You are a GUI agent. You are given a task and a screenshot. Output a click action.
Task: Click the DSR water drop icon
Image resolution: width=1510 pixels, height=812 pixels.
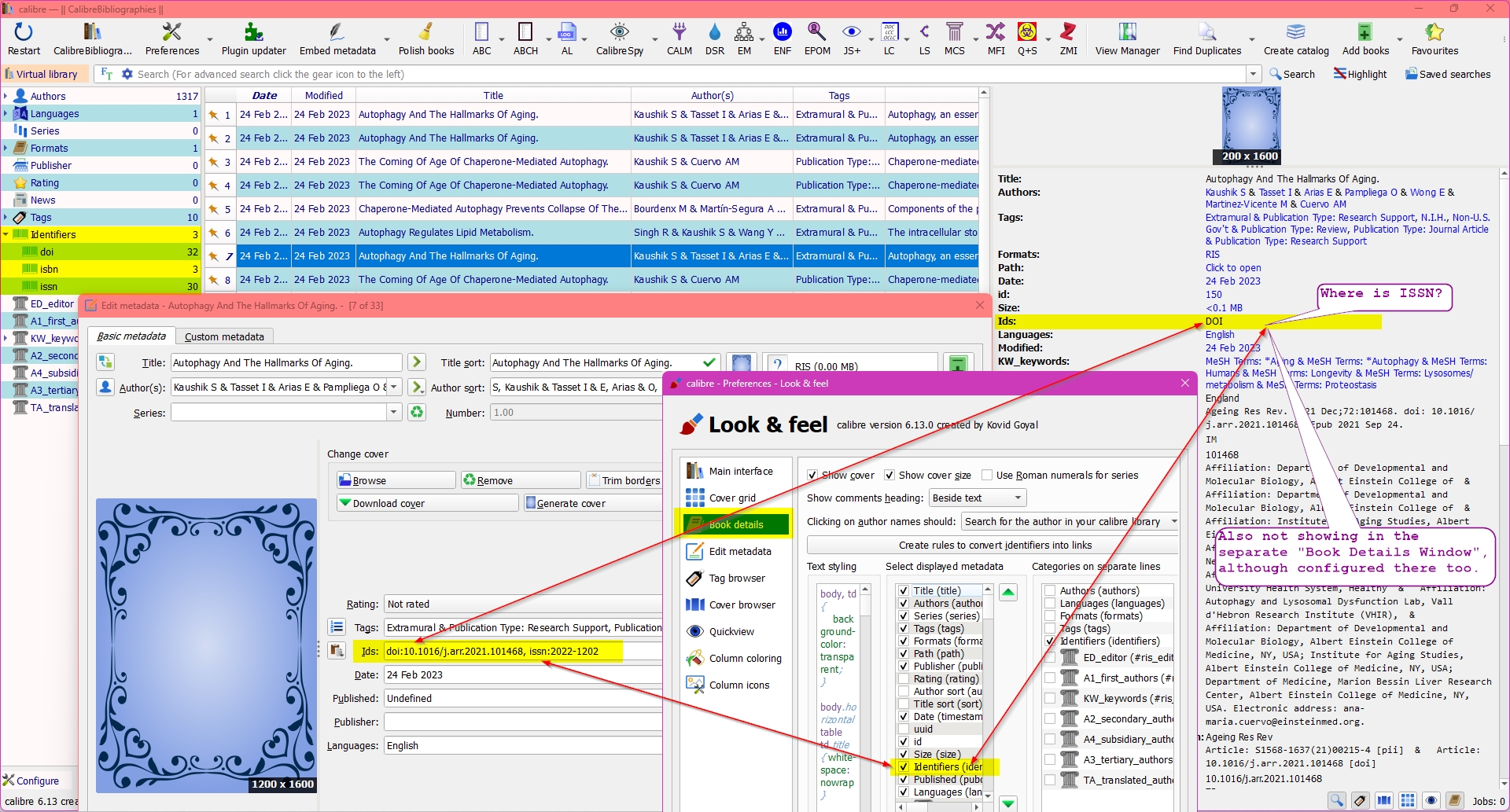tap(714, 39)
